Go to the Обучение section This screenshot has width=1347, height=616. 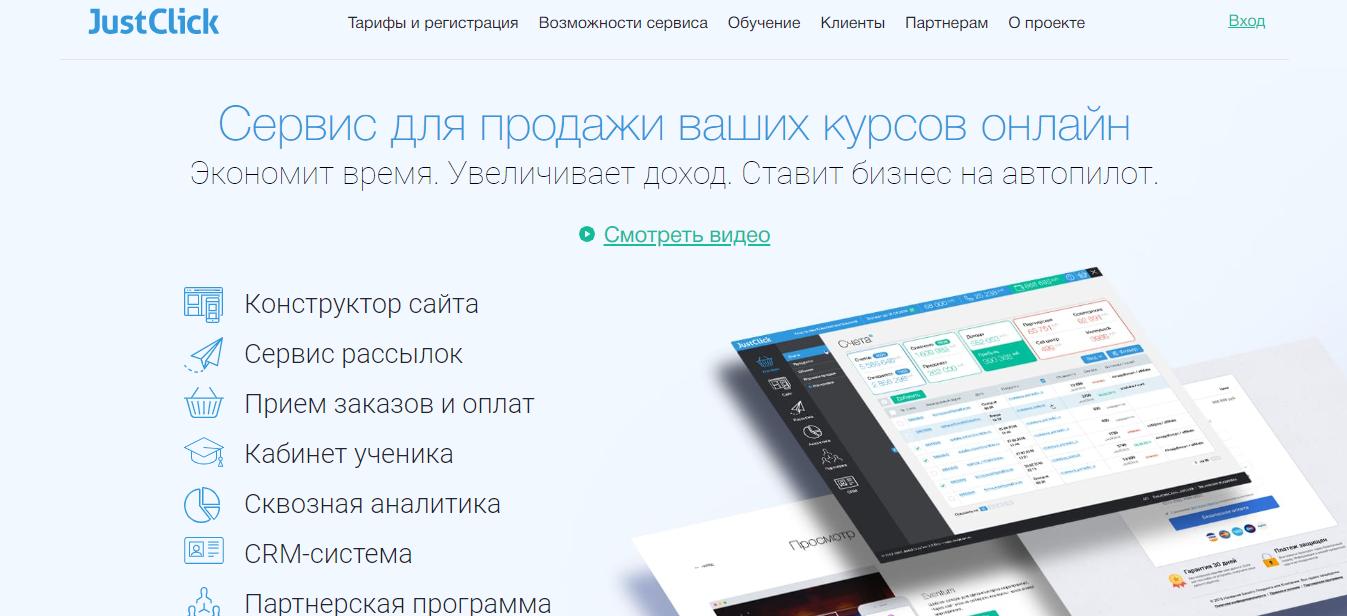[x=764, y=23]
